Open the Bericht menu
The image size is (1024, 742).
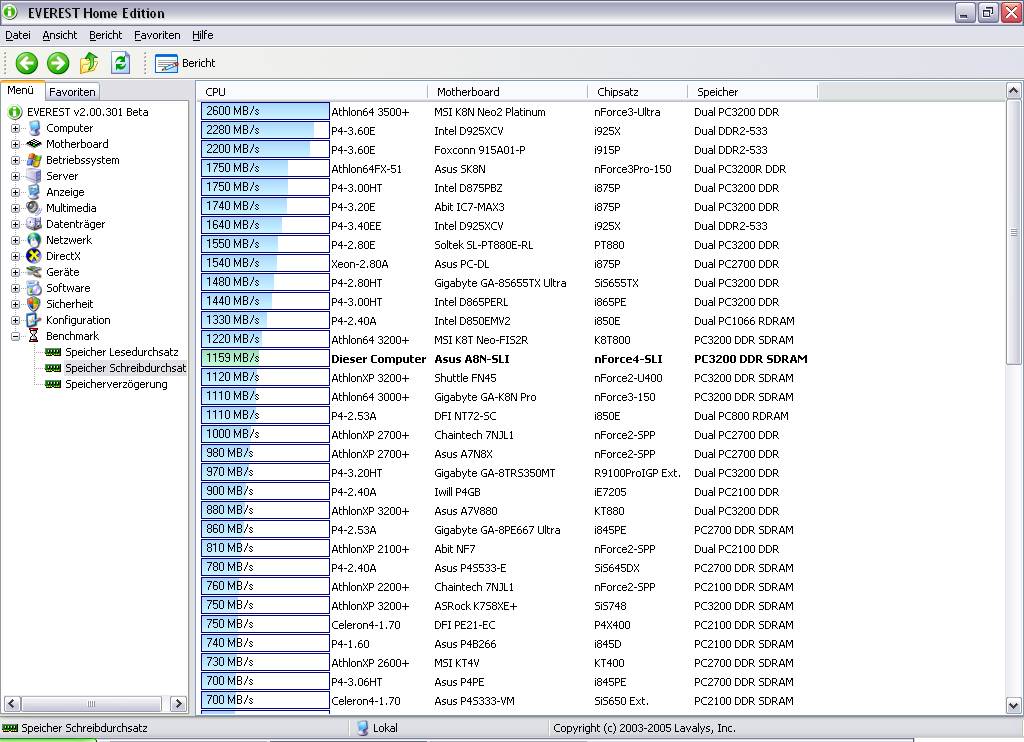pos(106,35)
